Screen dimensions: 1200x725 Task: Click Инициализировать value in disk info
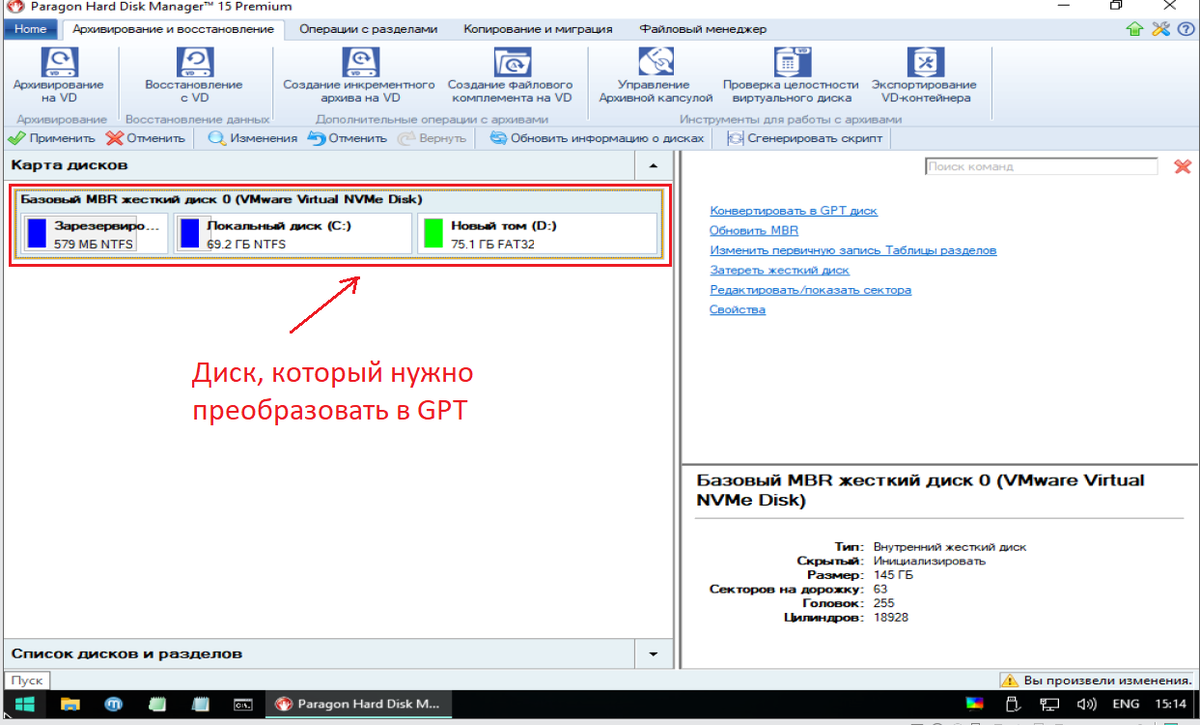pyautogui.click(x=929, y=561)
